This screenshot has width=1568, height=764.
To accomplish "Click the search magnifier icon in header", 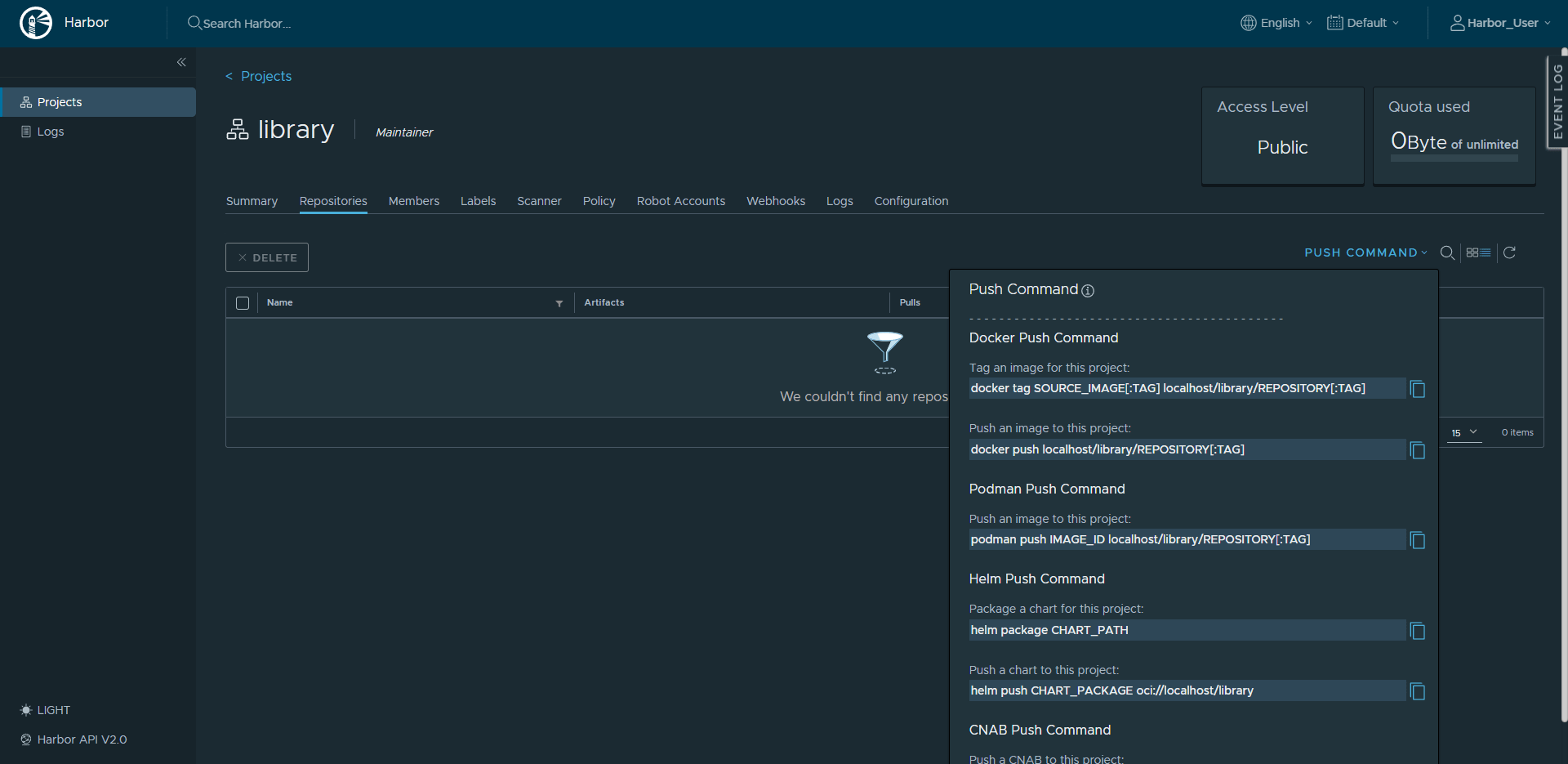I will [x=194, y=23].
